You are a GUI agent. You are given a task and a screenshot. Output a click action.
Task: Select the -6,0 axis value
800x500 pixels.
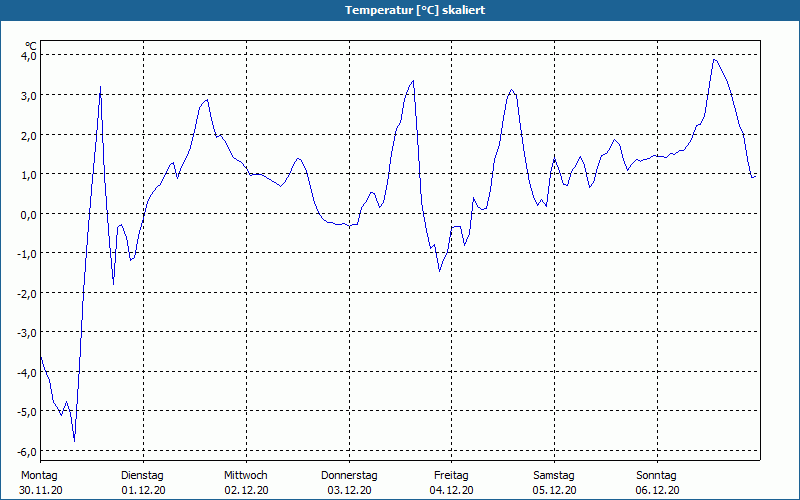pos(28,452)
